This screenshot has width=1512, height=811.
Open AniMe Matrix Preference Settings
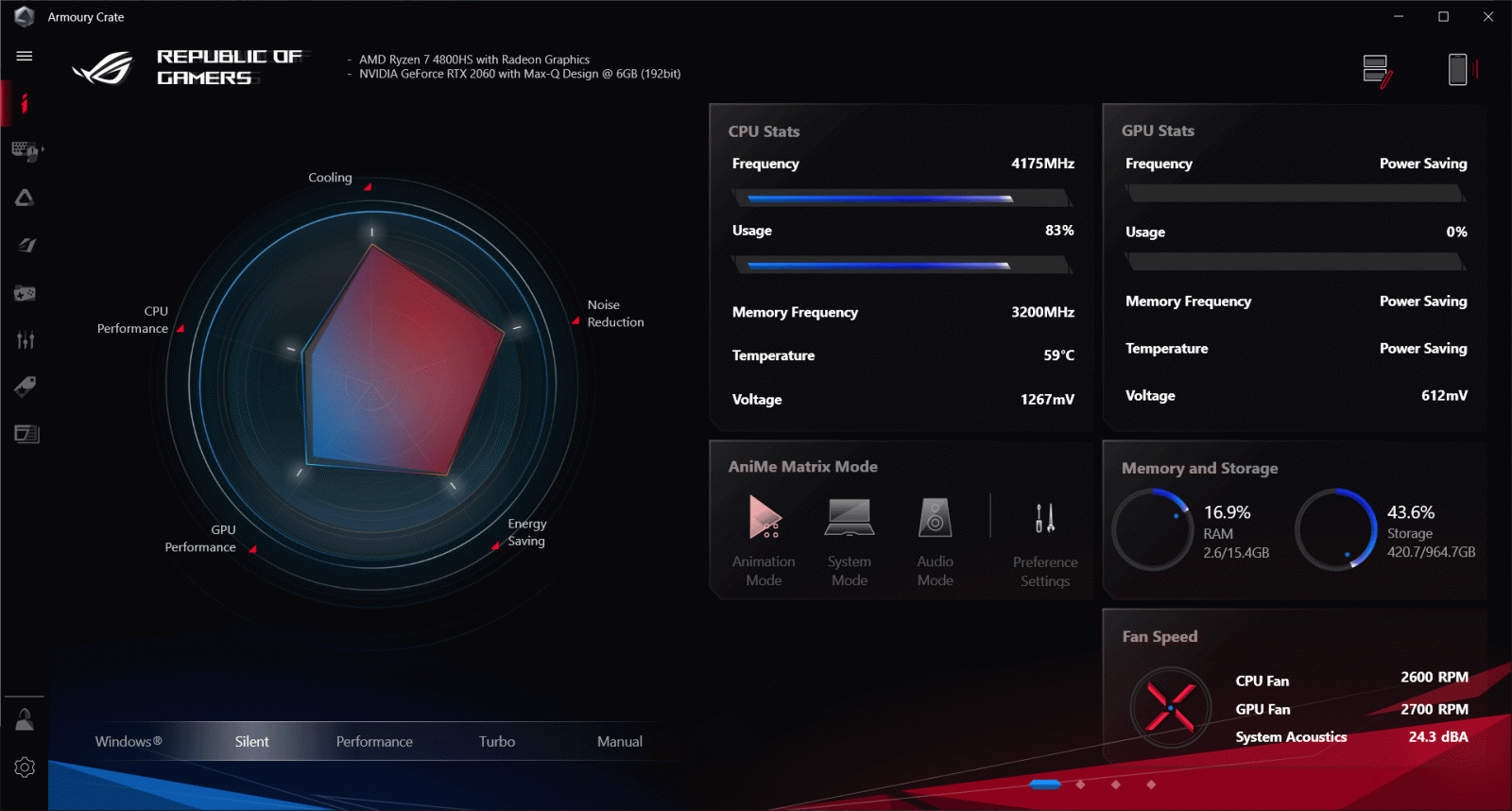point(1045,544)
